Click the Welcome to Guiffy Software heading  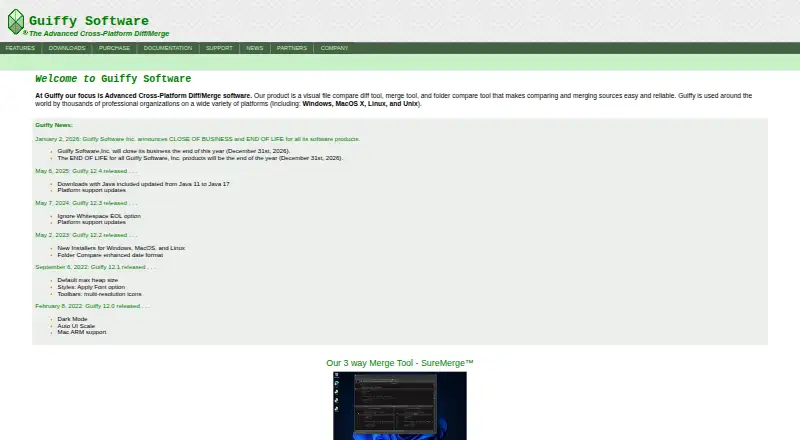click(113, 79)
